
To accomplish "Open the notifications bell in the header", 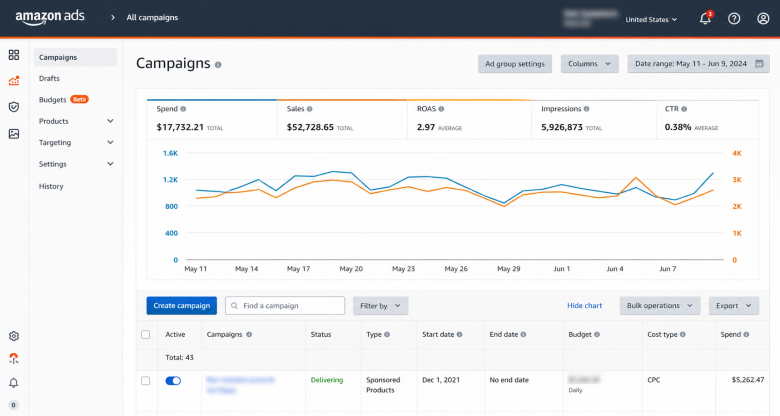I will click(705, 18).
